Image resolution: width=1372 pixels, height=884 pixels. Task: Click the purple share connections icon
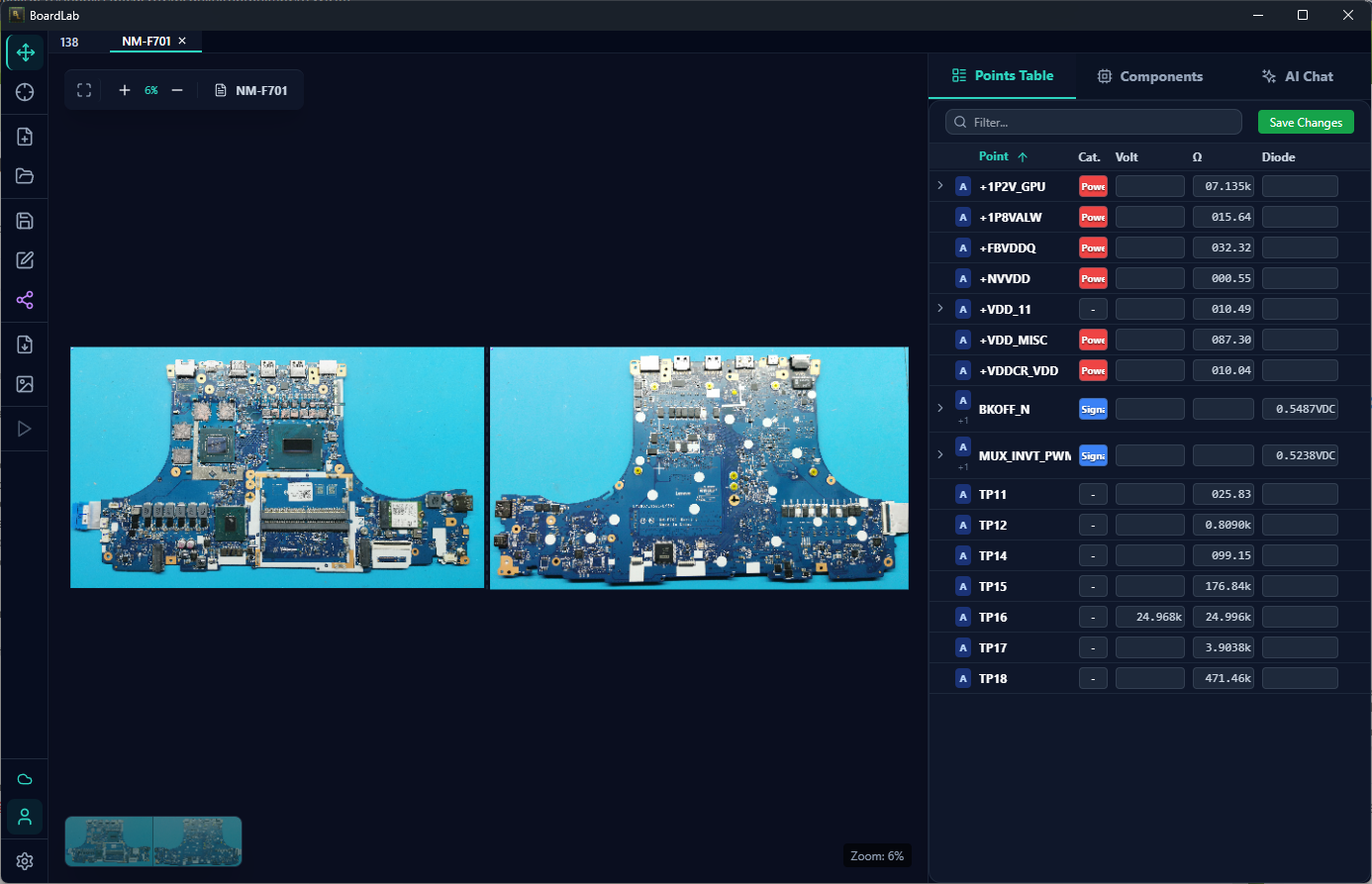(24, 299)
